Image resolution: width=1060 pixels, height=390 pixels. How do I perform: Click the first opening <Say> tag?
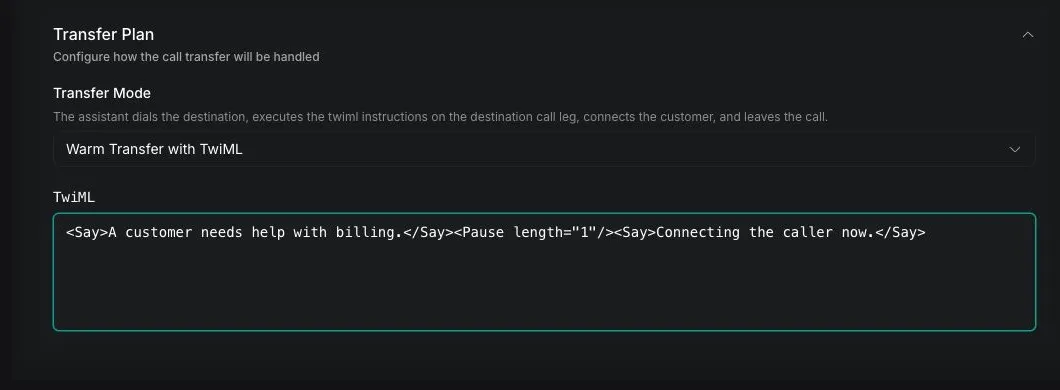tap(87, 233)
